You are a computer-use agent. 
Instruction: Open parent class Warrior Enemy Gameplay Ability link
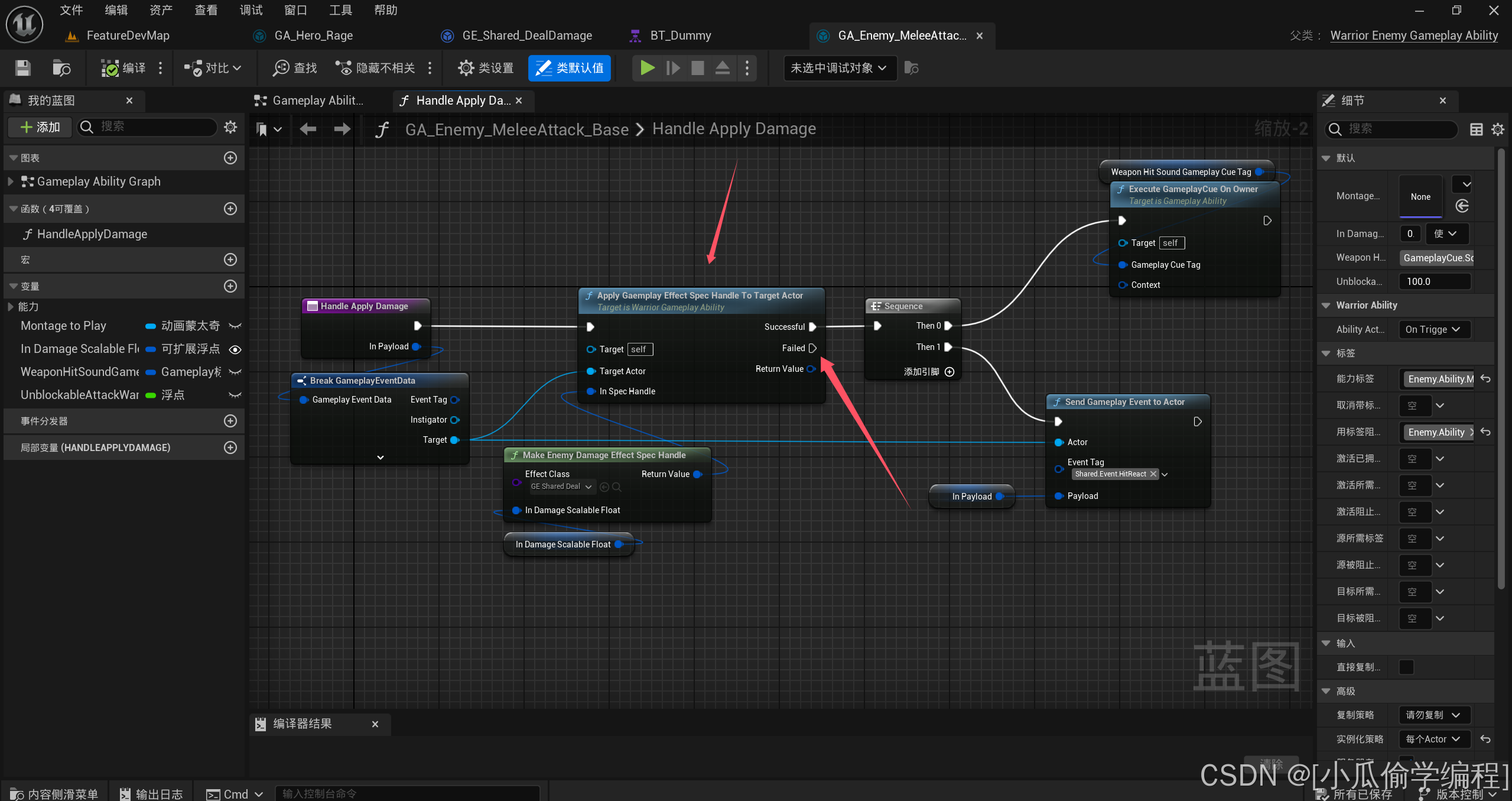1414,35
